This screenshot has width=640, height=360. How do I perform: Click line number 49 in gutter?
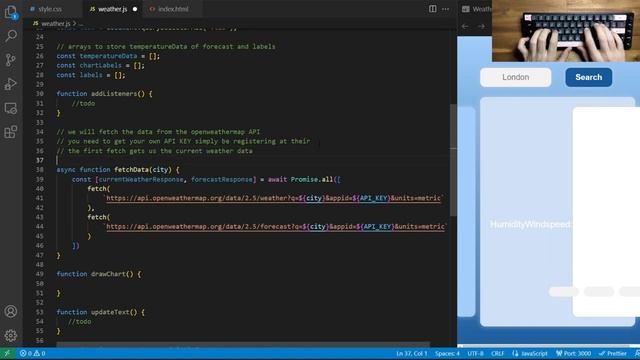click(40, 274)
